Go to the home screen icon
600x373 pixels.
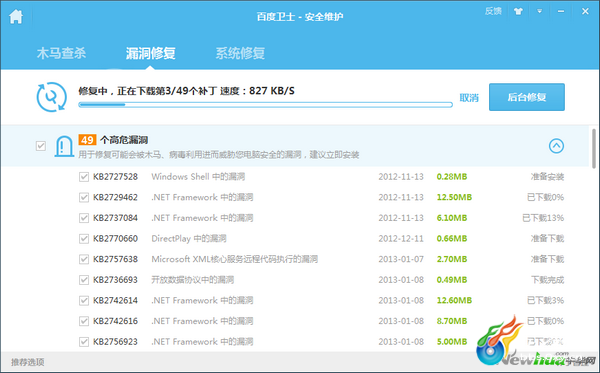point(16,16)
